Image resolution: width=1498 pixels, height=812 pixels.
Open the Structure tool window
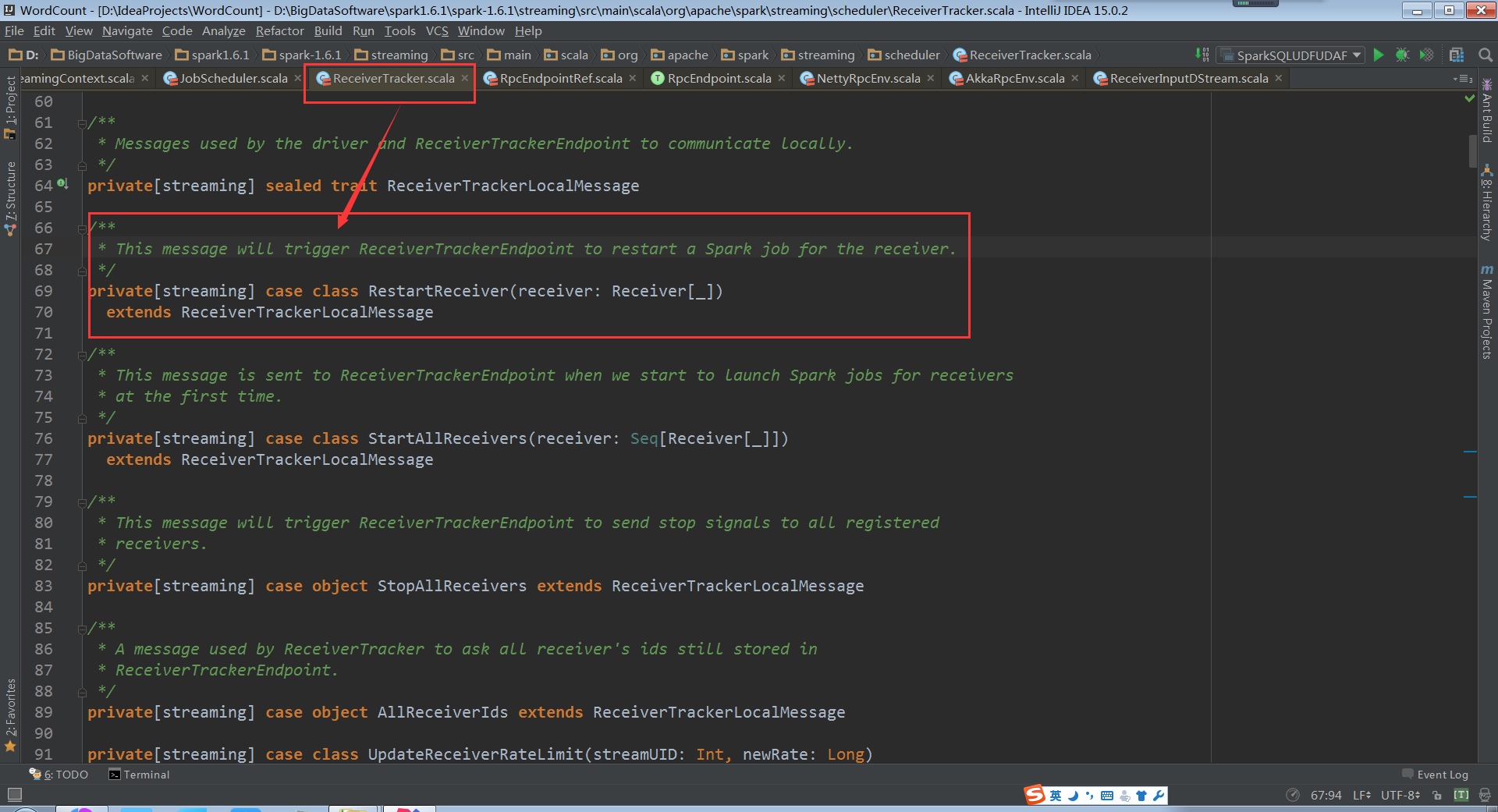pyautogui.click(x=10, y=198)
